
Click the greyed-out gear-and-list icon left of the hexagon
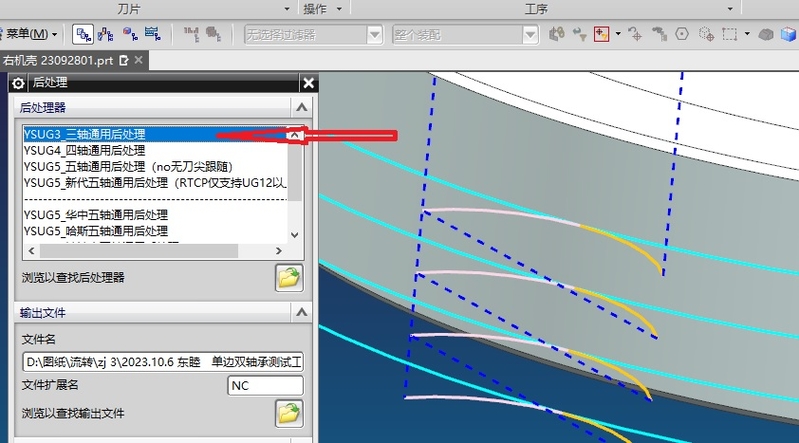click(659, 34)
